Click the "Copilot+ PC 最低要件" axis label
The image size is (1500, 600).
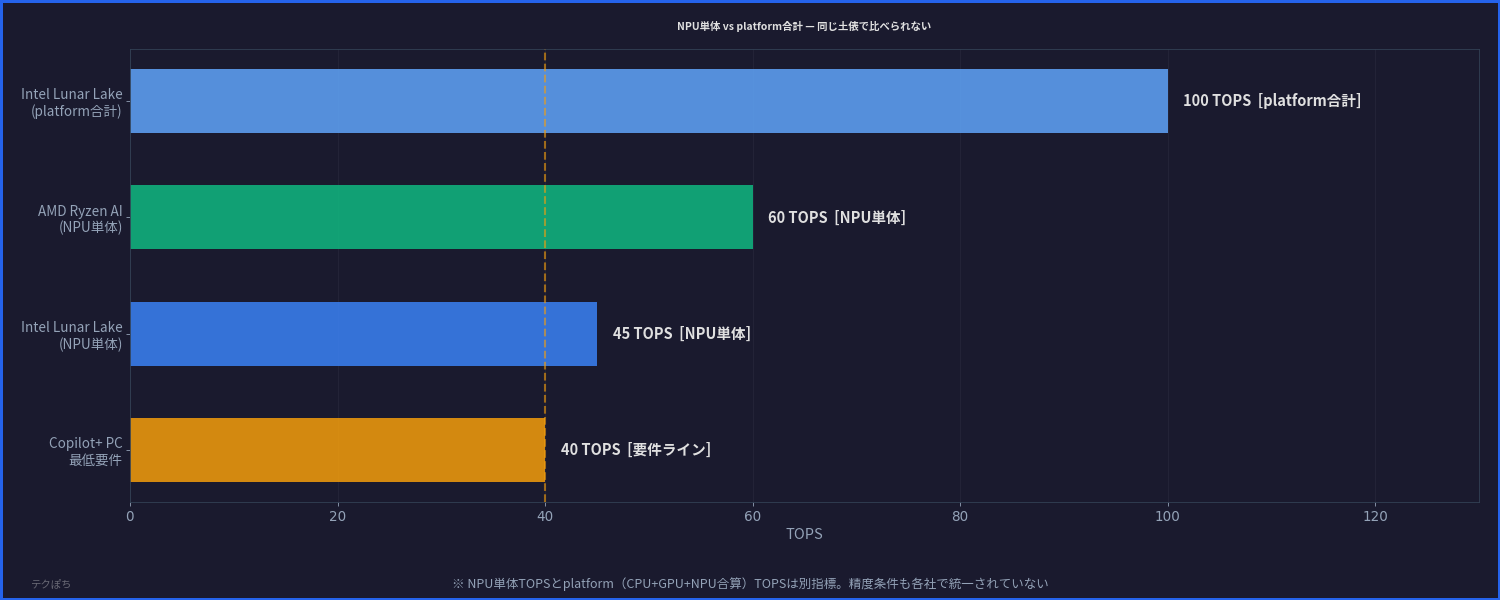pos(86,451)
